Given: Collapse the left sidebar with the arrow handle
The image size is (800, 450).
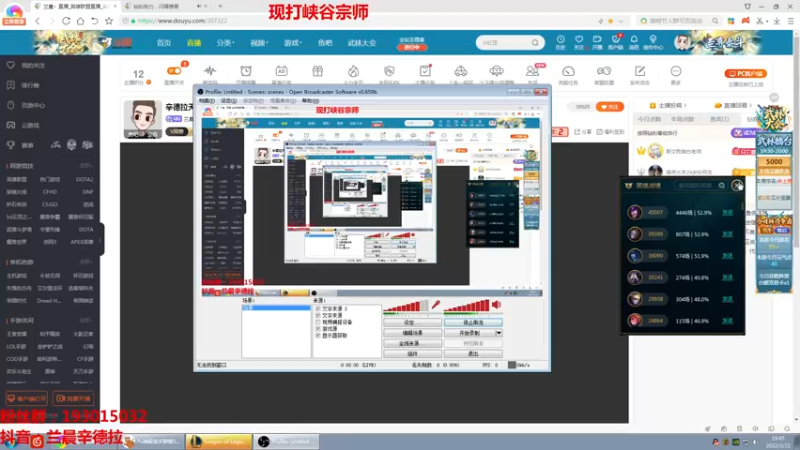Looking at the screenshot, I should (101, 240).
